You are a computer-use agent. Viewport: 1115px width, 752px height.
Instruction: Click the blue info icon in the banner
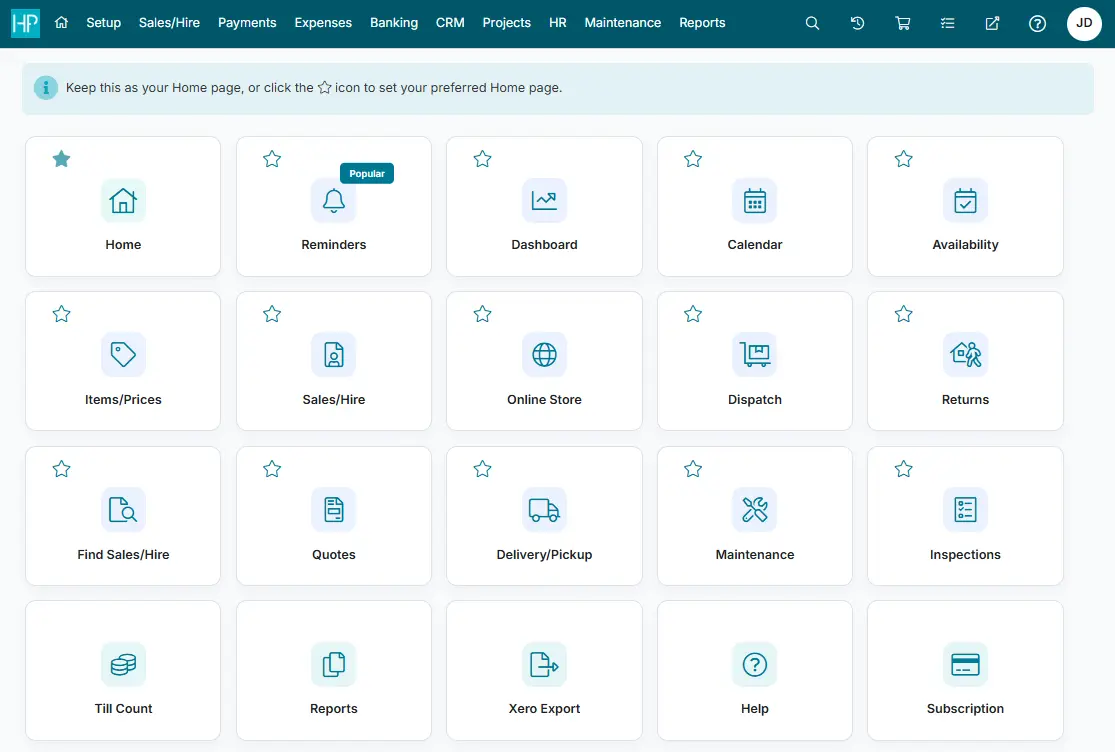[x=46, y=88]
